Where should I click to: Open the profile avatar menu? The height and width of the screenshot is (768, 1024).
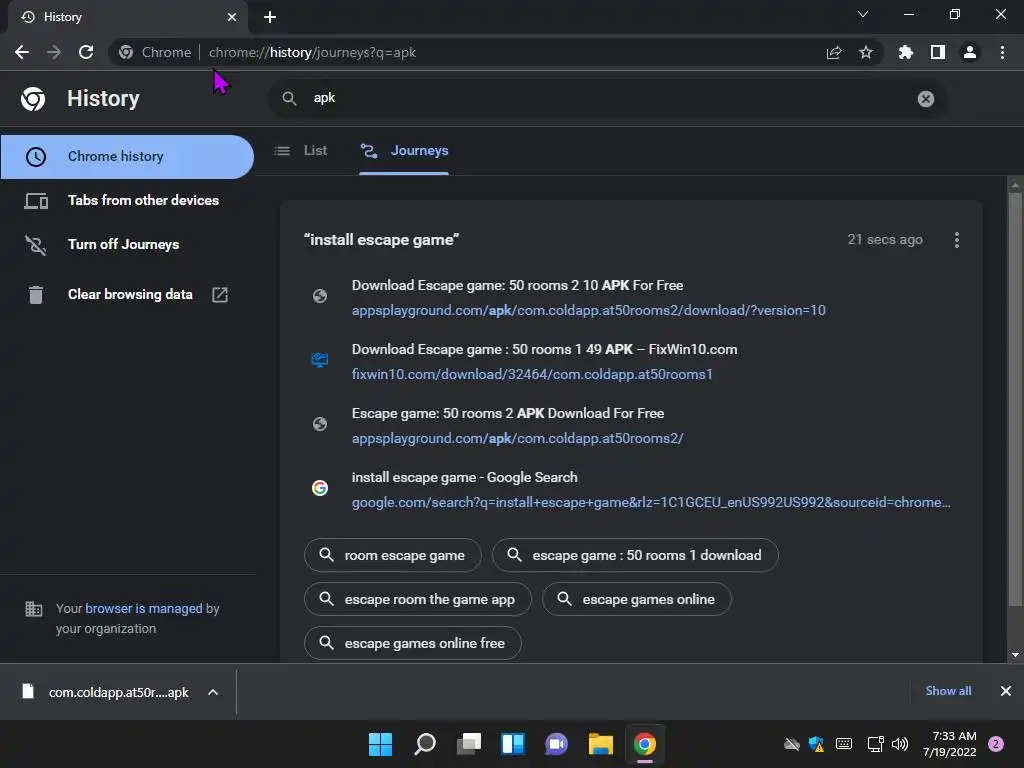coord(970,52)
